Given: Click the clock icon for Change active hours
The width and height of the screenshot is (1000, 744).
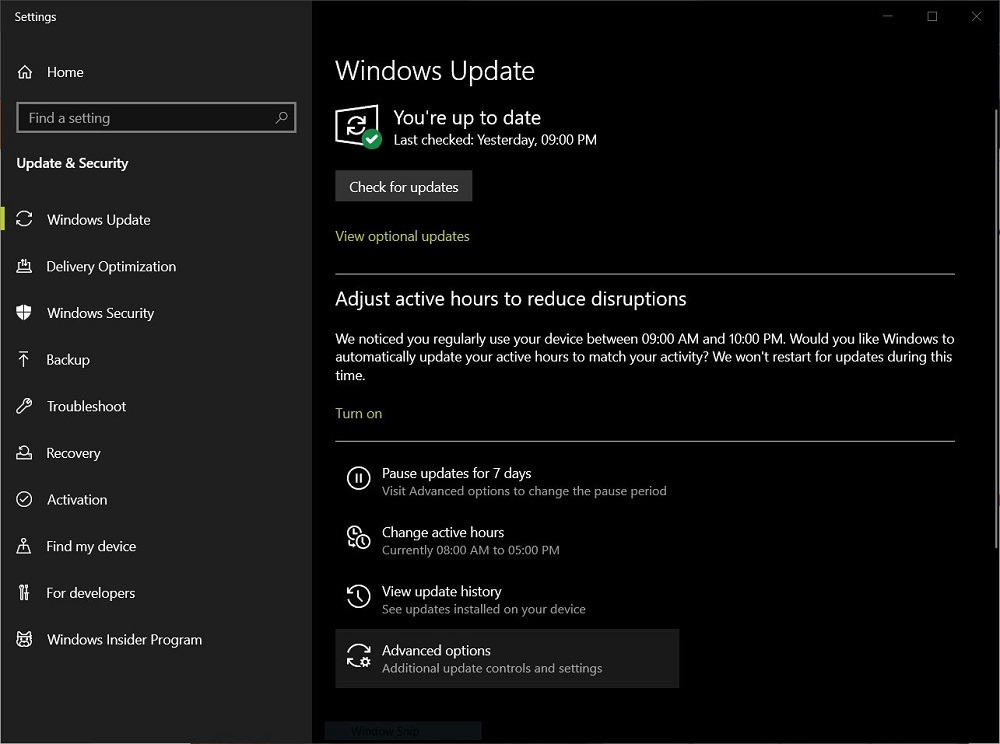Looking at the screenshot, I should [x=358, y=537].
